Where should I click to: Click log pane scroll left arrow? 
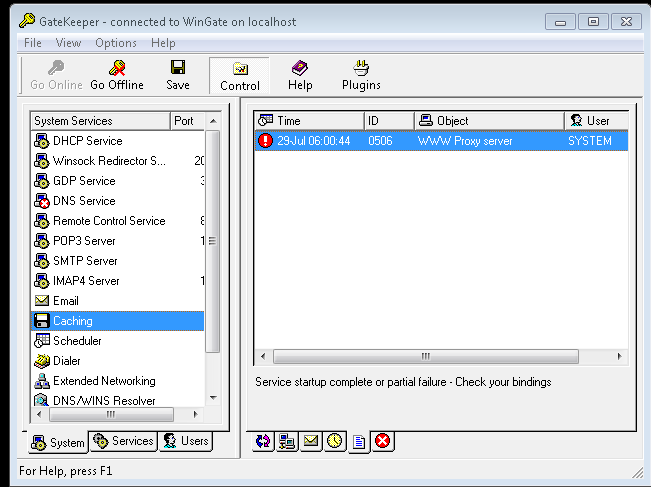pos(262,356)
